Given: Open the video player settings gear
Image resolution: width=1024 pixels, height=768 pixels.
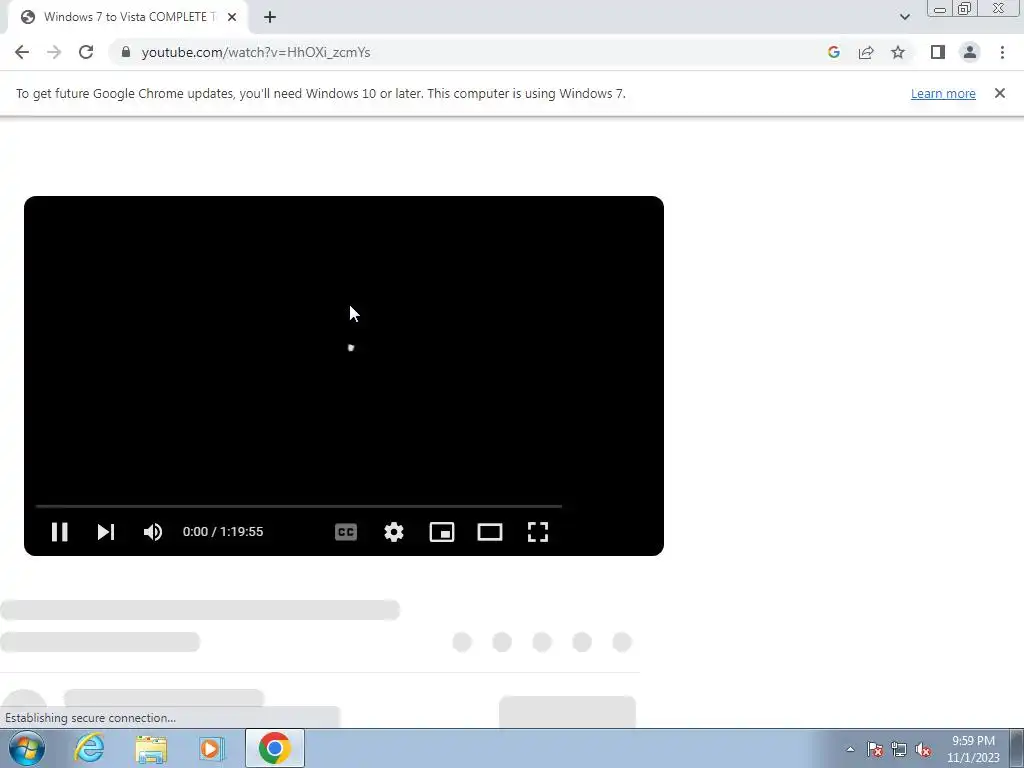Looking at the screenshot, I should click(394, 532).
